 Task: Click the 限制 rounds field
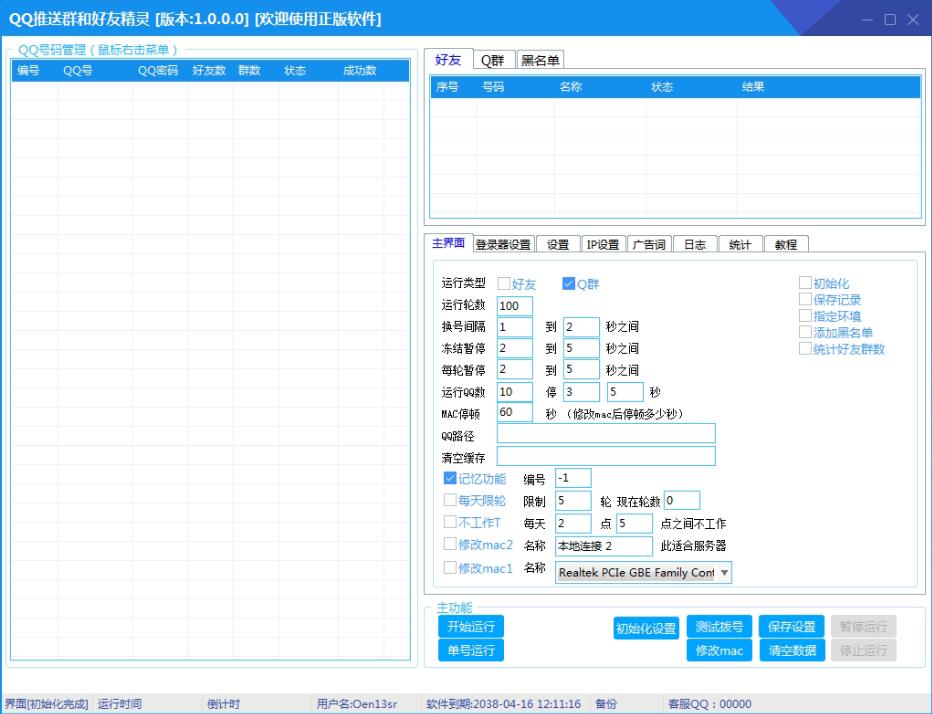574,501
